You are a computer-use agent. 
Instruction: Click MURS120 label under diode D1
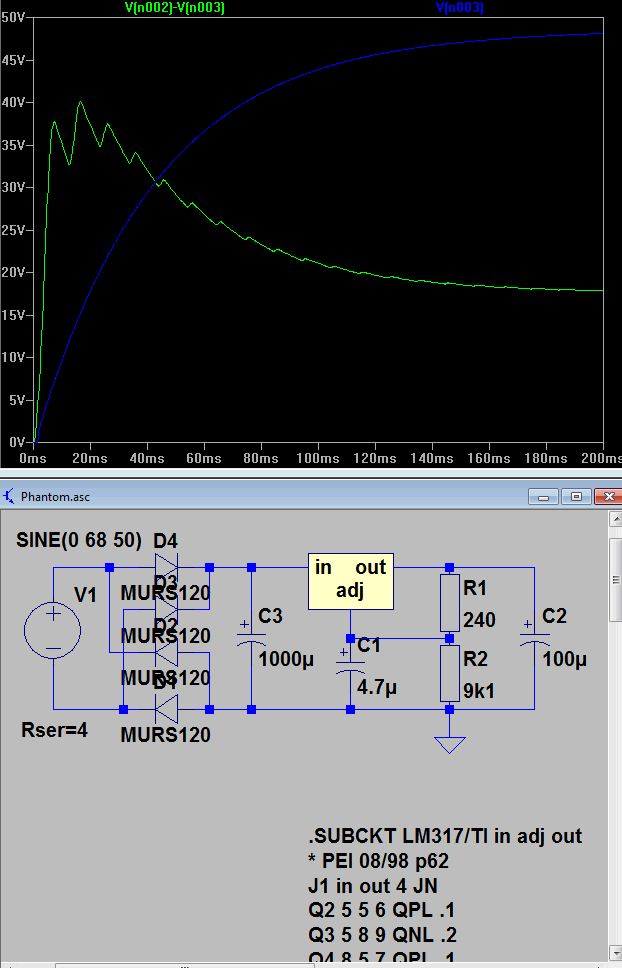(165, 735)
